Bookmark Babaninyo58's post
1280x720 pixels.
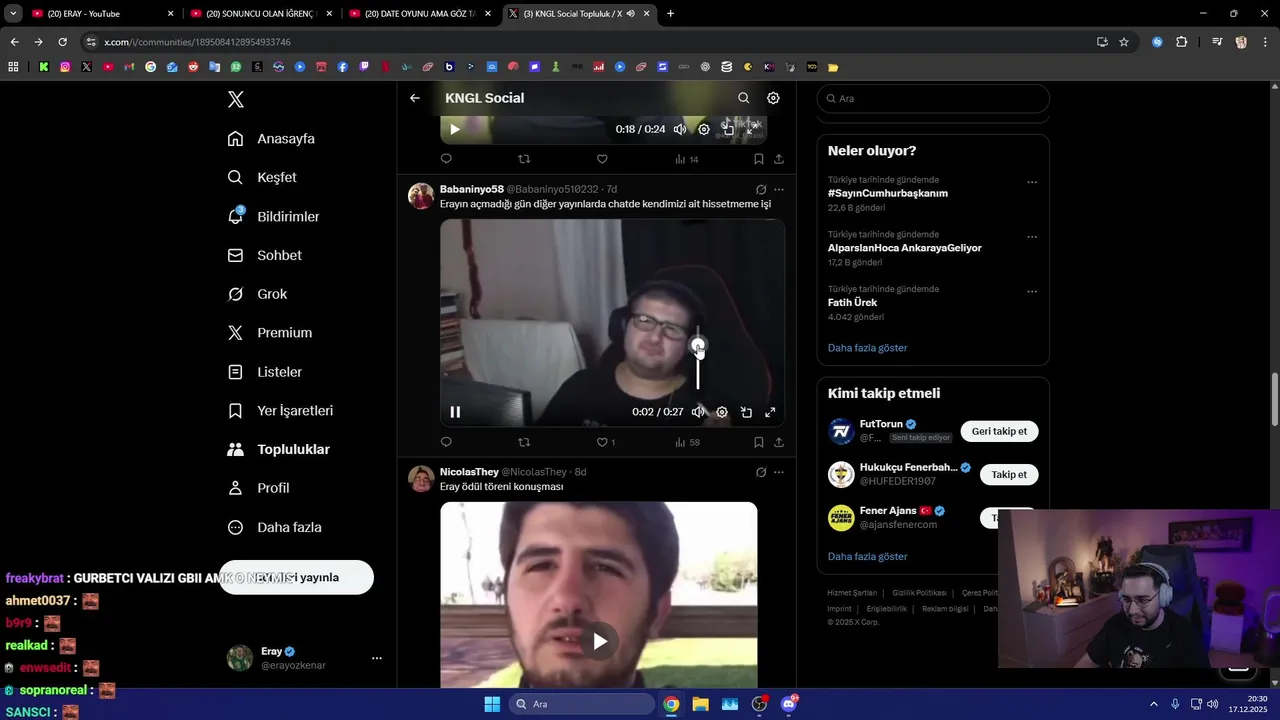click(759, 442)
